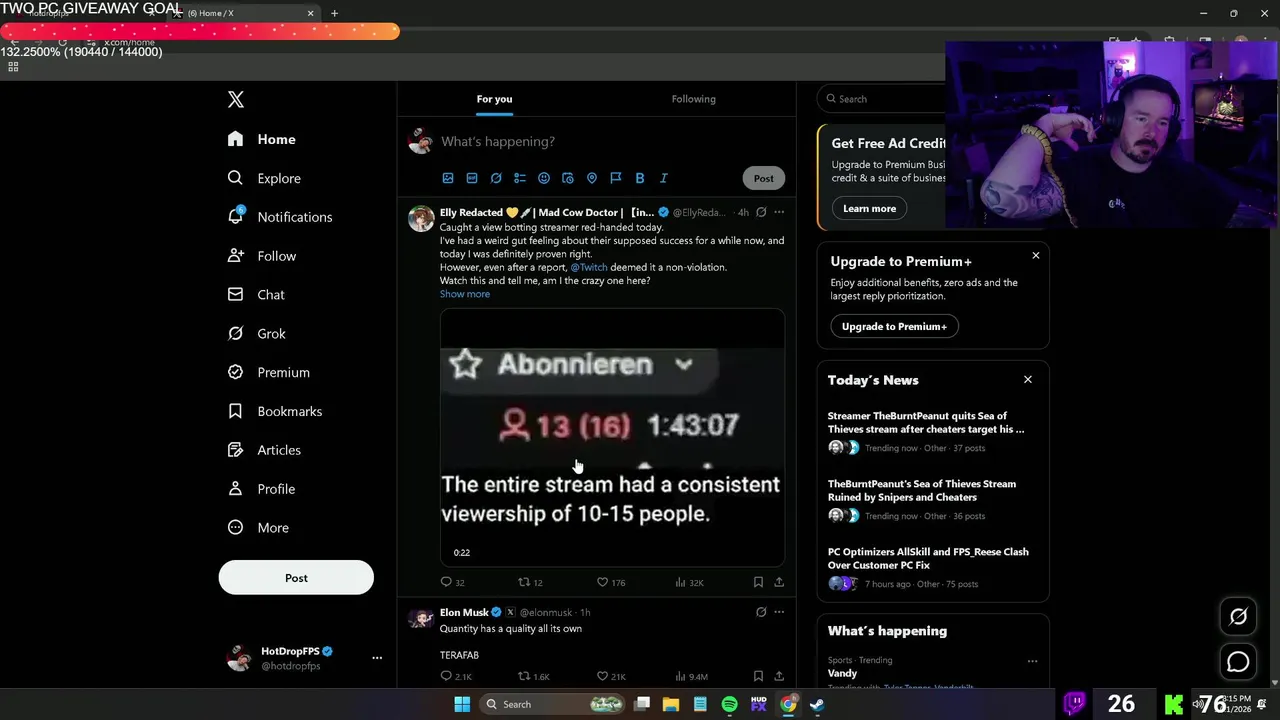
Task: Open Notifications from the sidebar
Action: click(279, 217)
